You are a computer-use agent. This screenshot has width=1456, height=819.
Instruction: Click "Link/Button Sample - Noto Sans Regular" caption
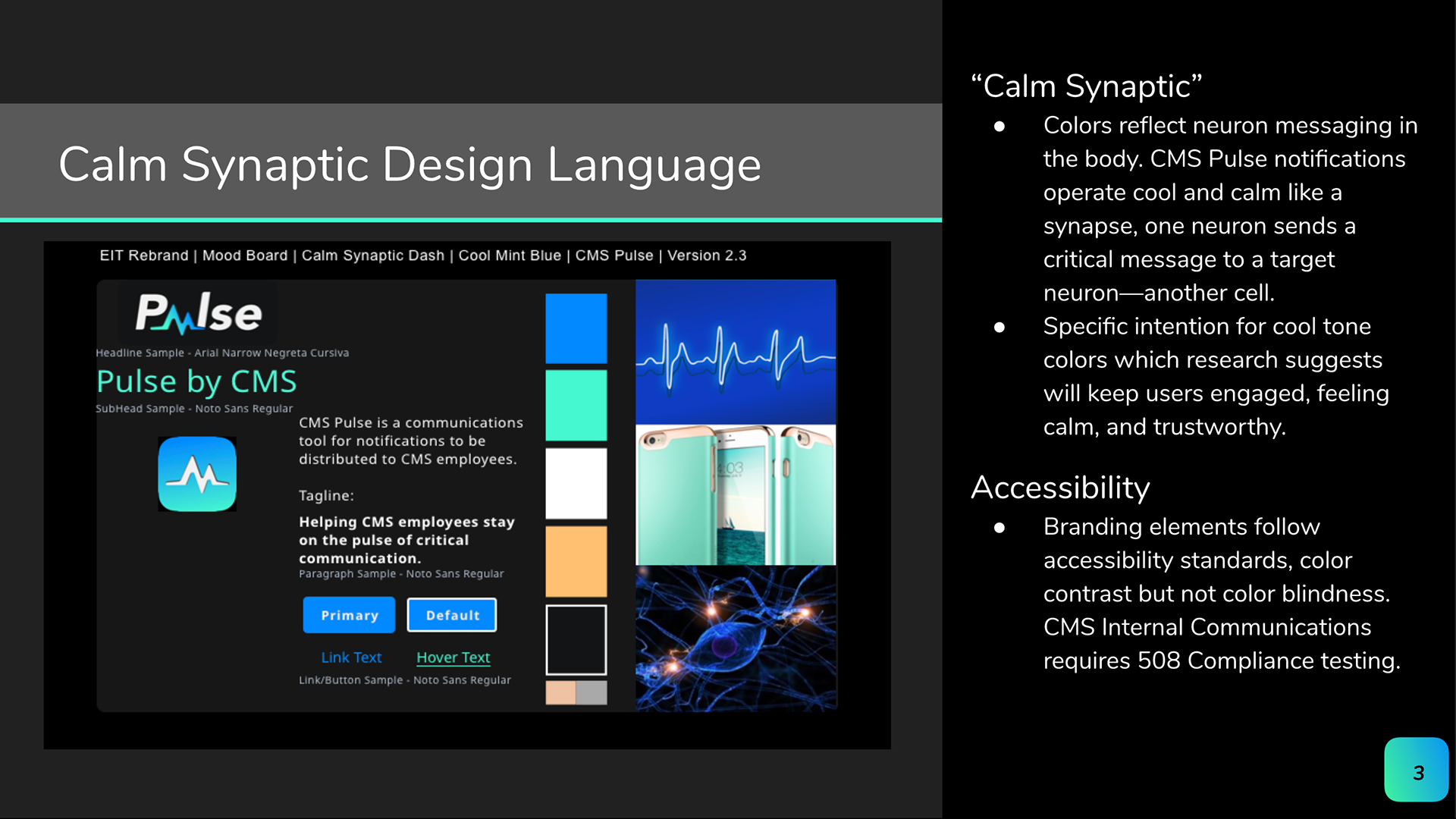click(x=405, y=680)
